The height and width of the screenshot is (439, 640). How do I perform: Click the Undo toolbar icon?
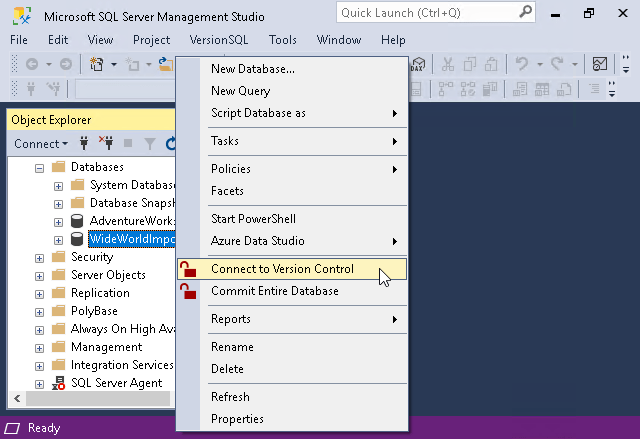pos(522,64)
